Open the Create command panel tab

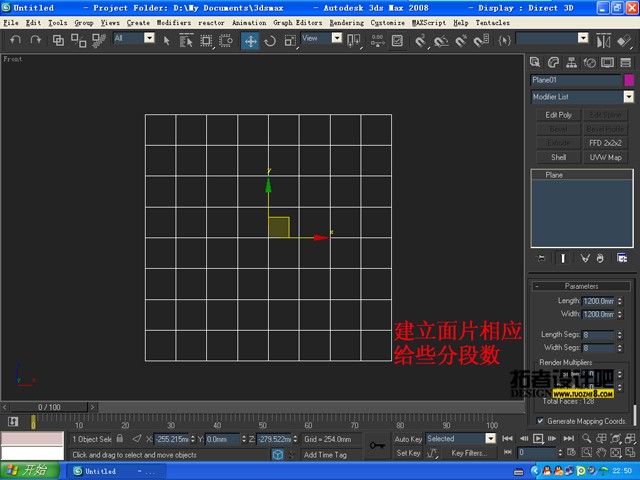[x=535, y=62]
